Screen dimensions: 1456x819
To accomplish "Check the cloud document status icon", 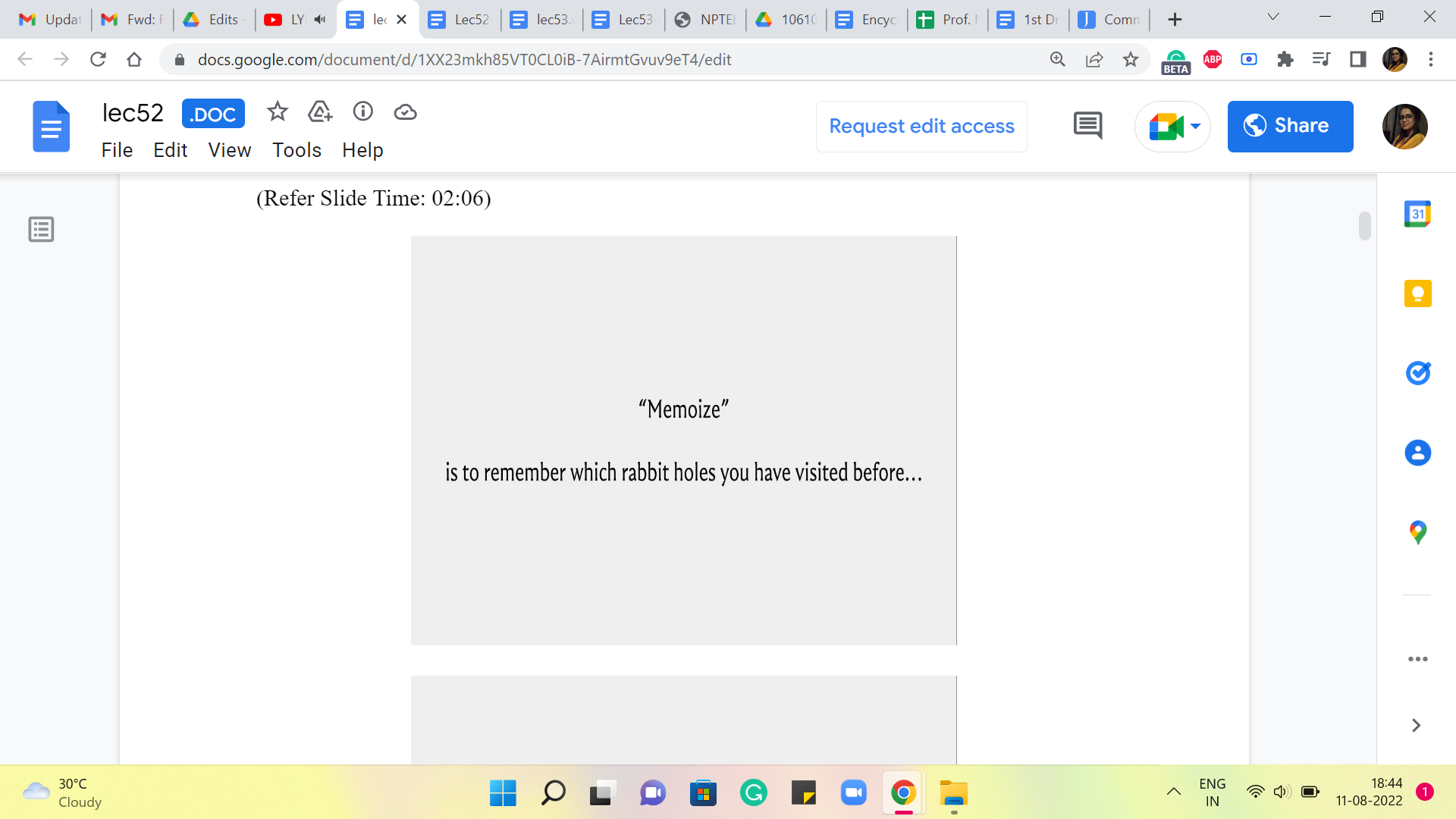I will tap(406, 112).
